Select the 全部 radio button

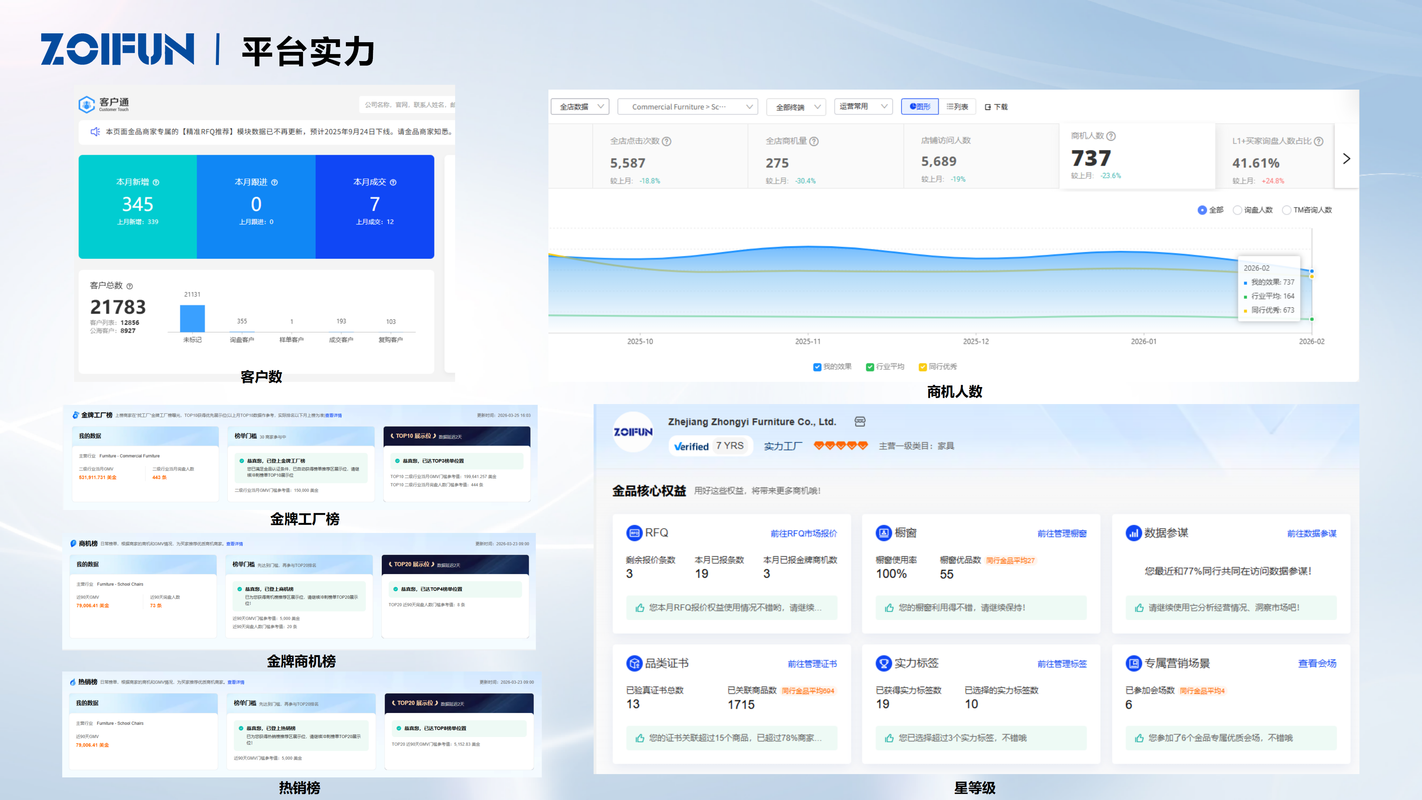point(1202,210)
